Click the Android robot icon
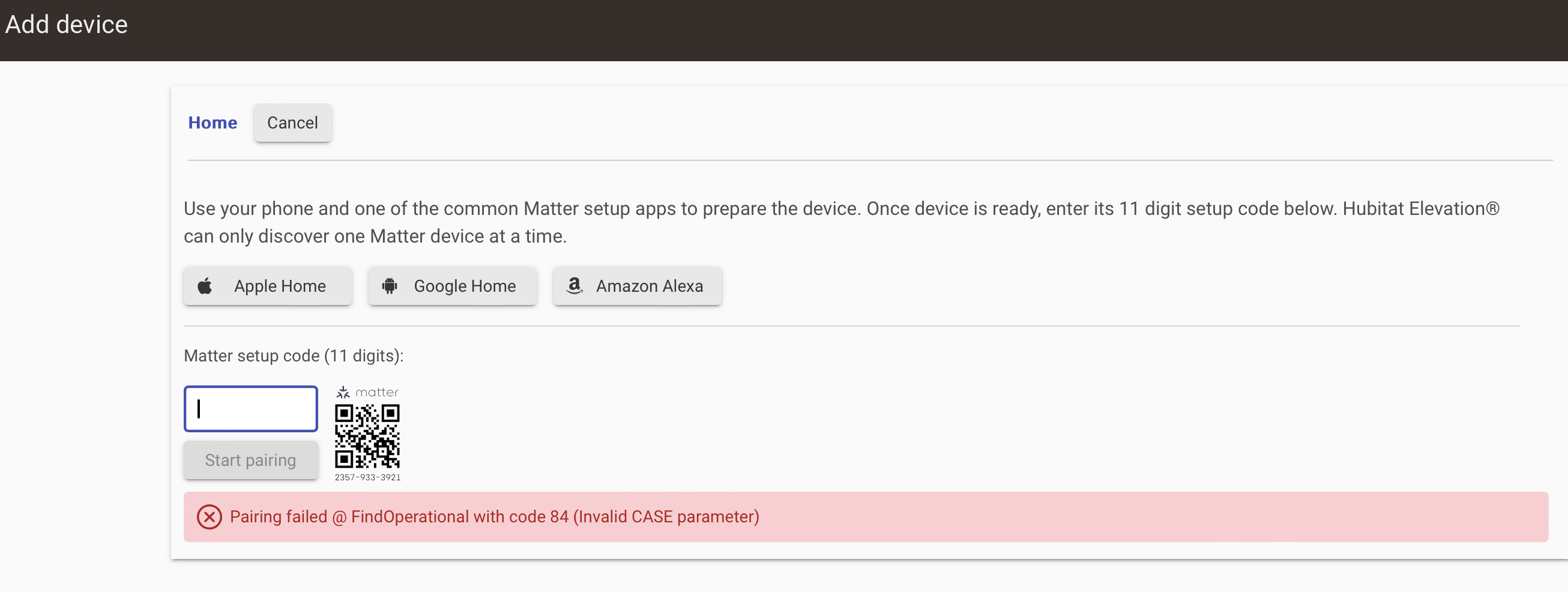Image resolution: width=1568 pixels, height=592 pixels. (x=390, y=286)
